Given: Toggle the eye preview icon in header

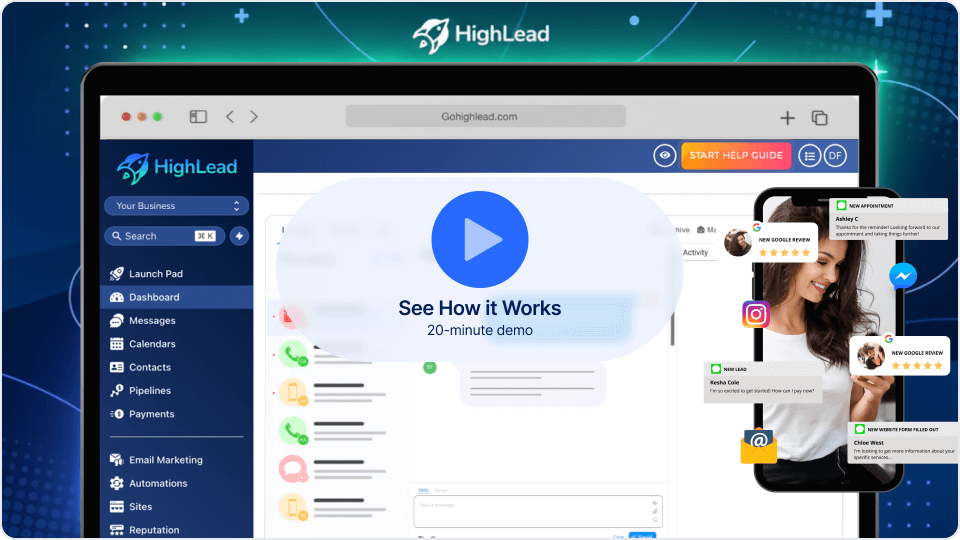Looking at the screenshot, I should 664,156.
